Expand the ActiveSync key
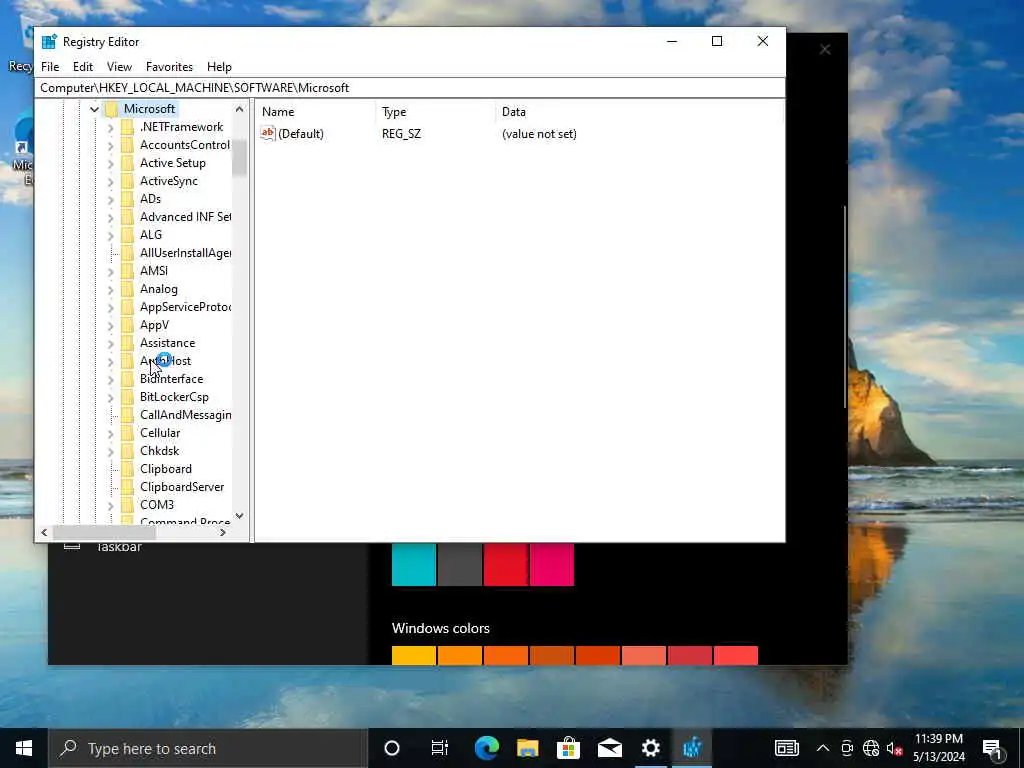Viewport: 1024px width, 768px height. [110, 181]
